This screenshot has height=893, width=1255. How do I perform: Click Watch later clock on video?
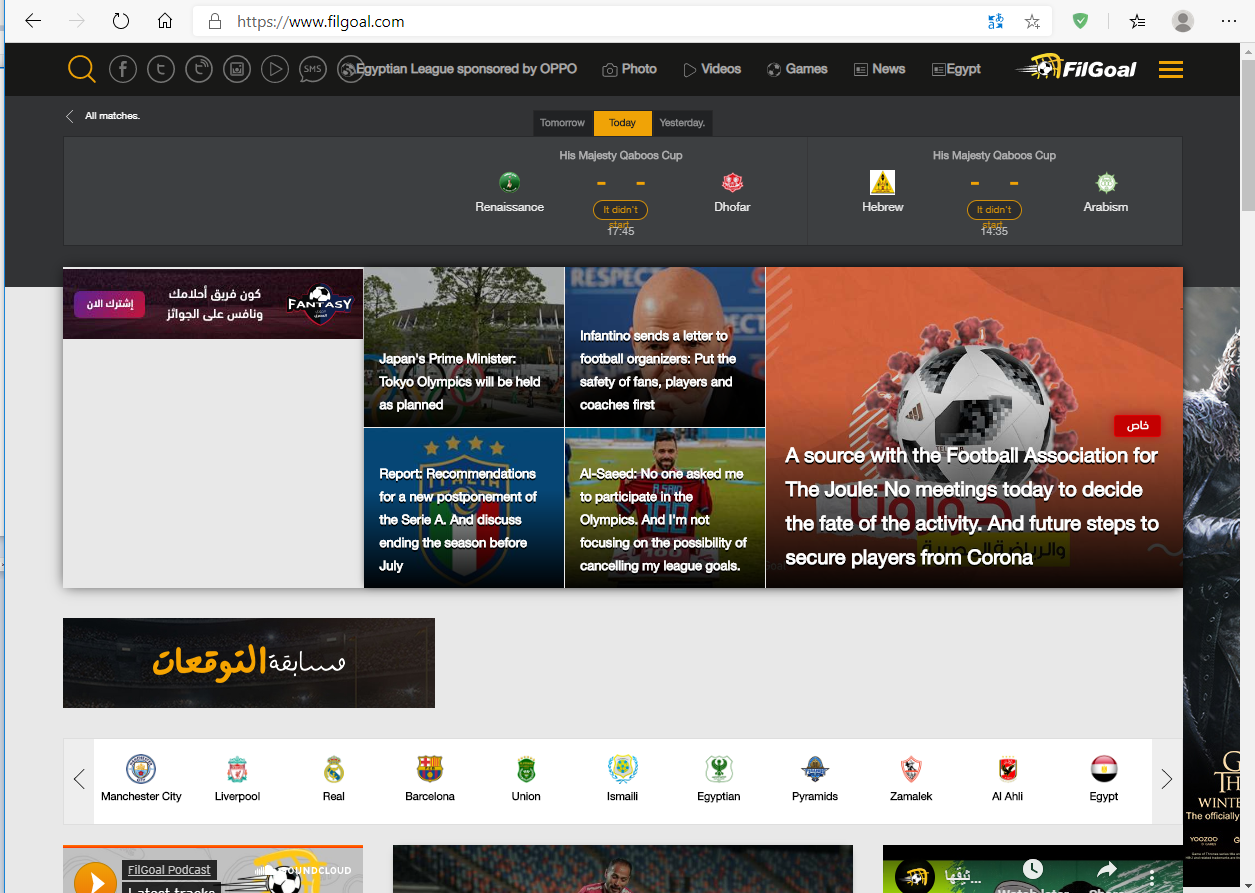tap(1033, 870)
